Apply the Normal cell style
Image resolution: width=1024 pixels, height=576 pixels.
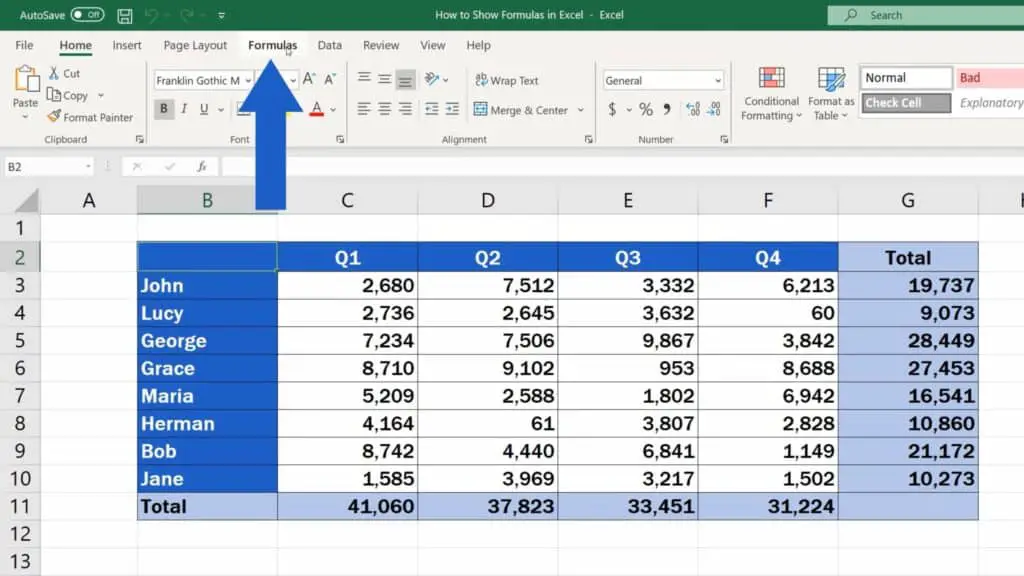(905, 77)
